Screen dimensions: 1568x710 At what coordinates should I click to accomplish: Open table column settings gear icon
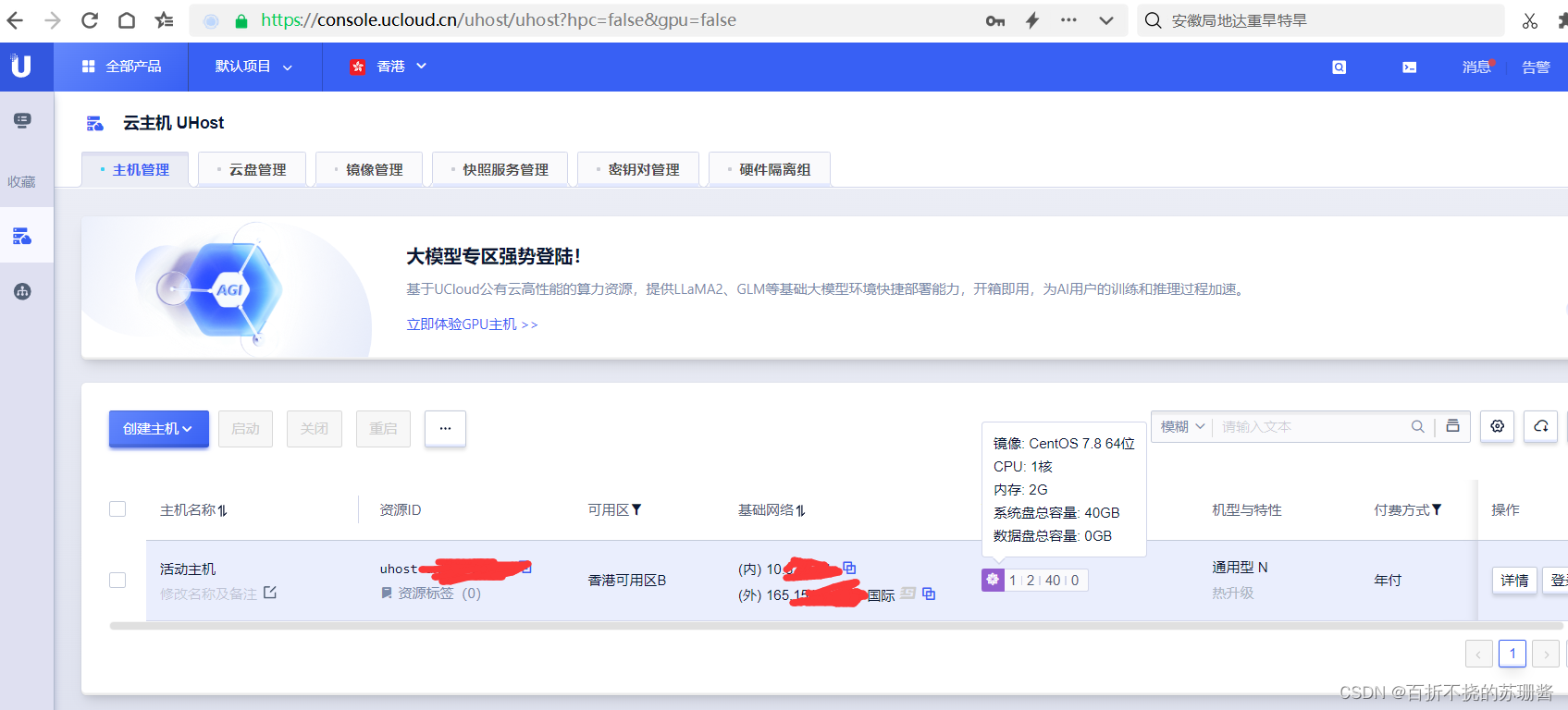click(x=1497, y=426)
